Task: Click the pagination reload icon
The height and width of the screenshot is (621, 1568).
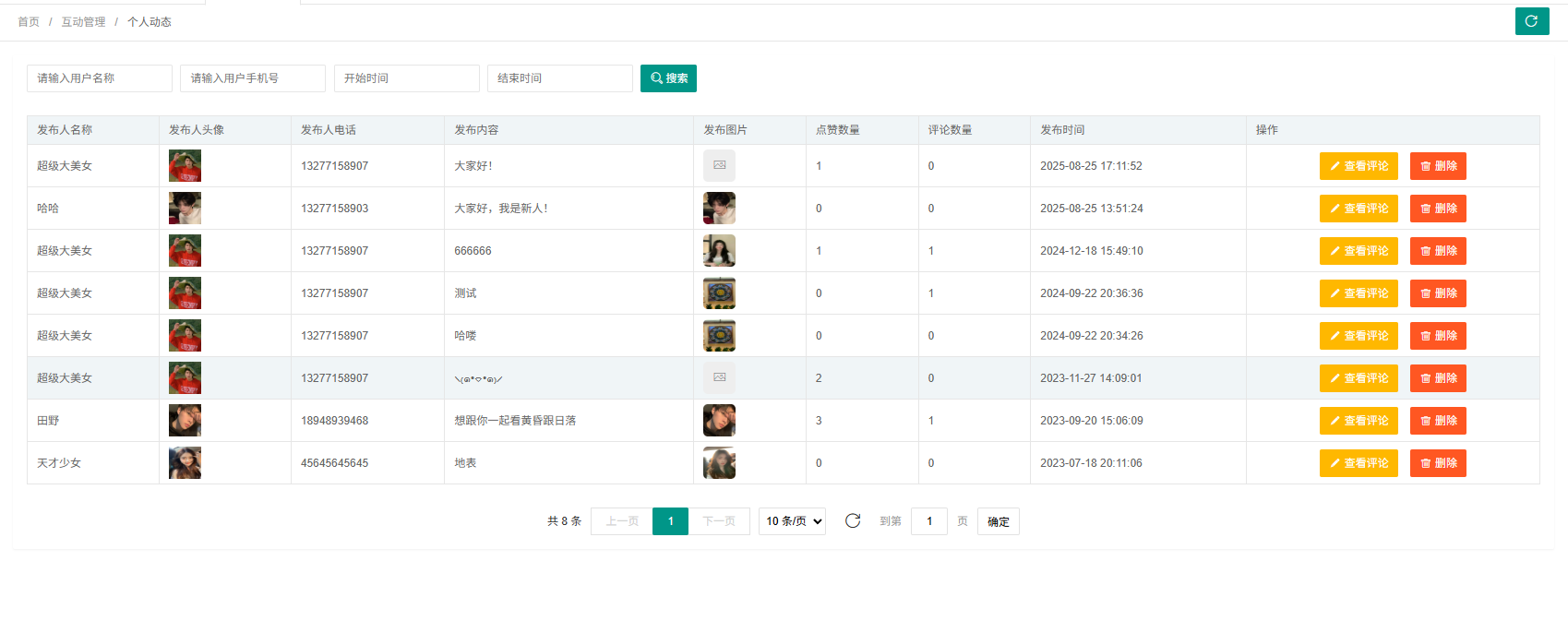Action: click(x=853, y=521)
